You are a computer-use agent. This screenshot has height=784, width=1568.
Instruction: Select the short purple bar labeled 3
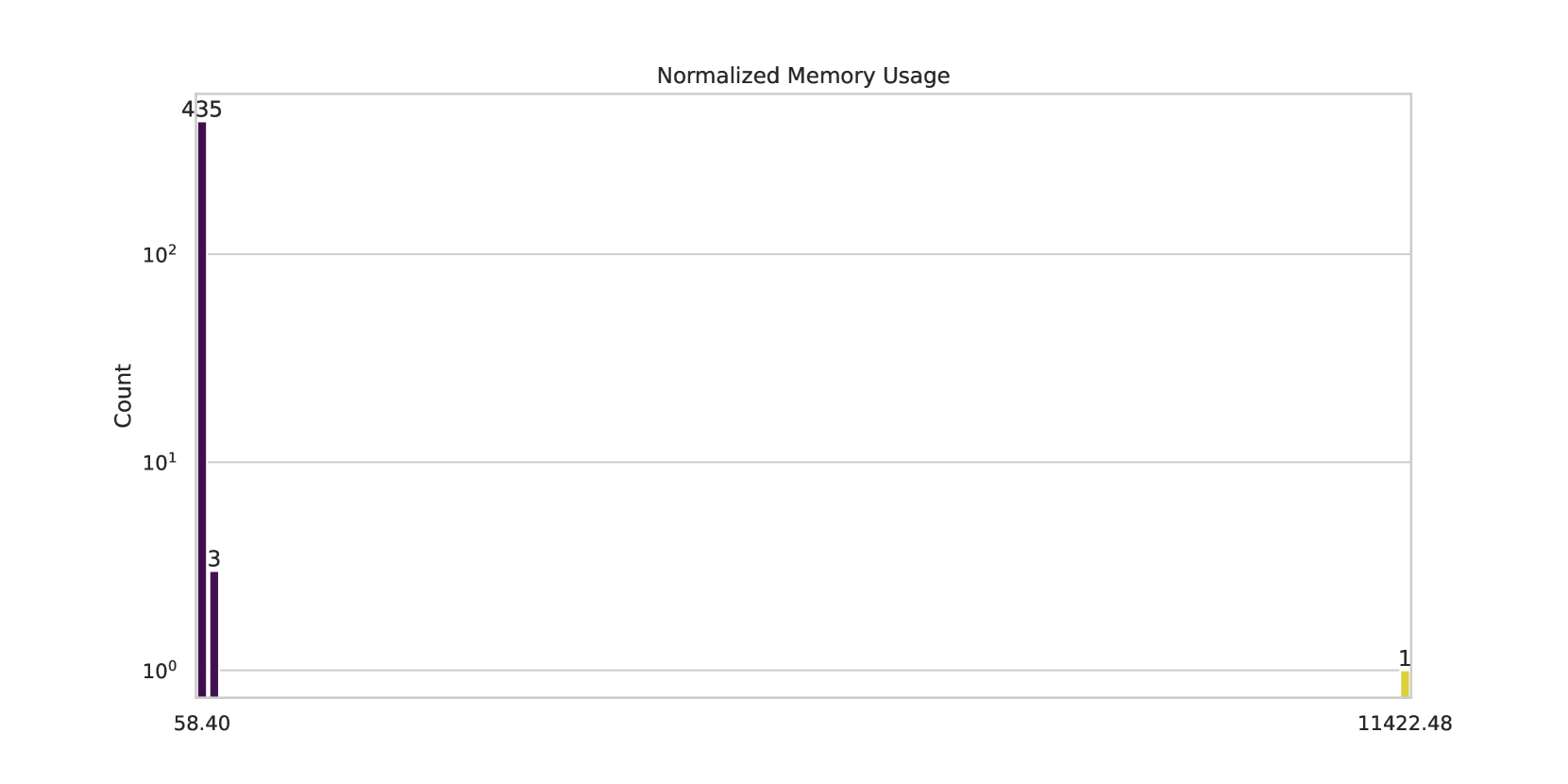(x=214, y=633)
